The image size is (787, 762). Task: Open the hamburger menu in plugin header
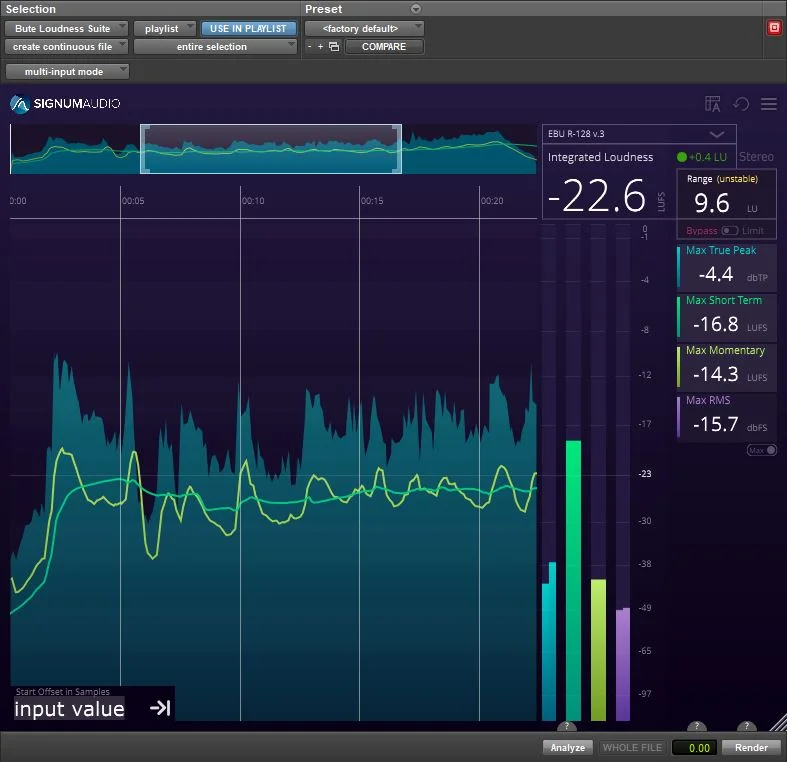pos(768,104)
